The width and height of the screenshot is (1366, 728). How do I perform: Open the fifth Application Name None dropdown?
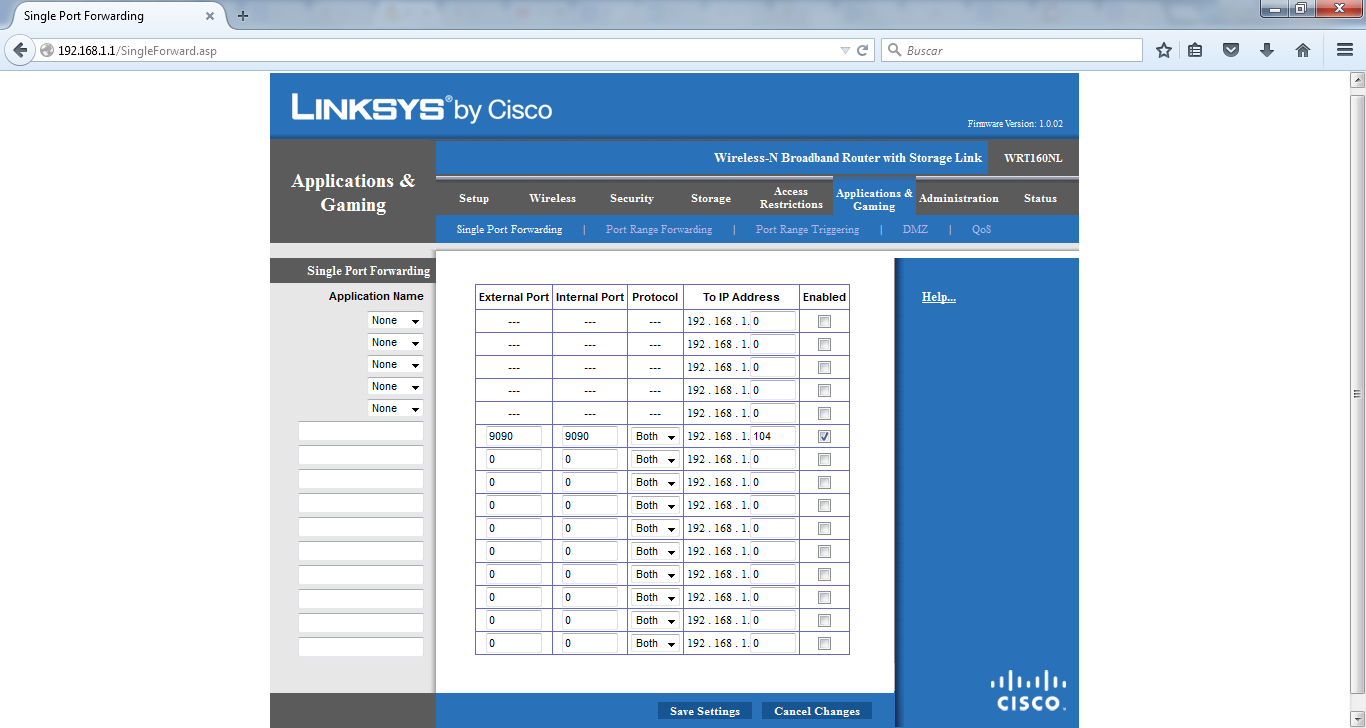coord(395,408)
